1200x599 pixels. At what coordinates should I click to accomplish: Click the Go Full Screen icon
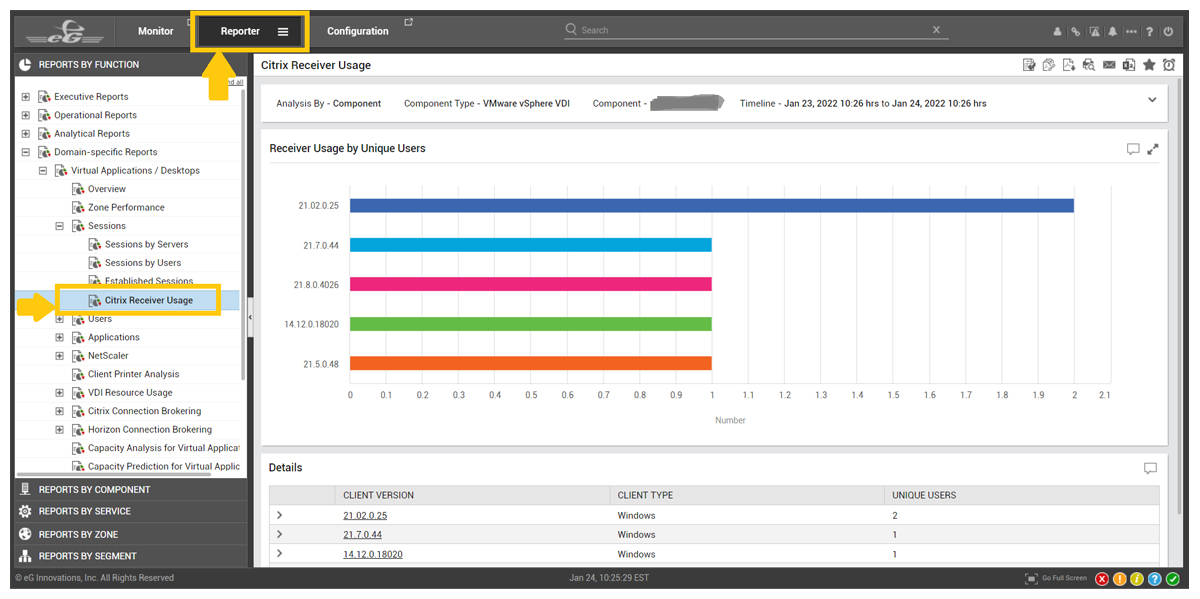(x=1031, y=579)
